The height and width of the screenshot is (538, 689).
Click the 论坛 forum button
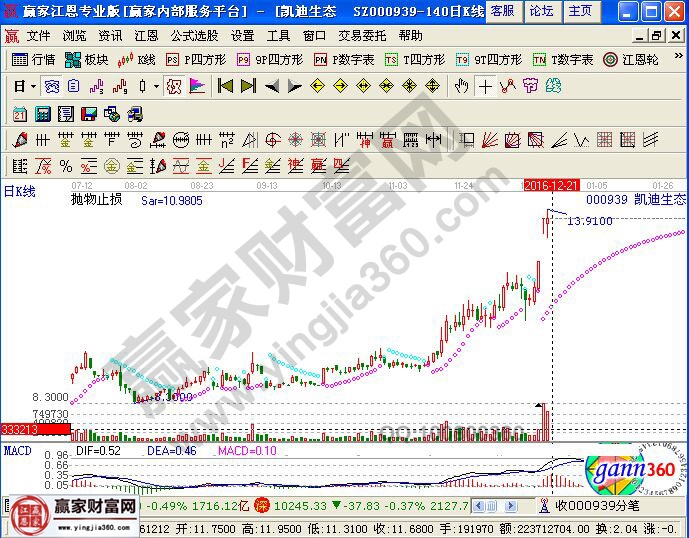pos(541,11)
